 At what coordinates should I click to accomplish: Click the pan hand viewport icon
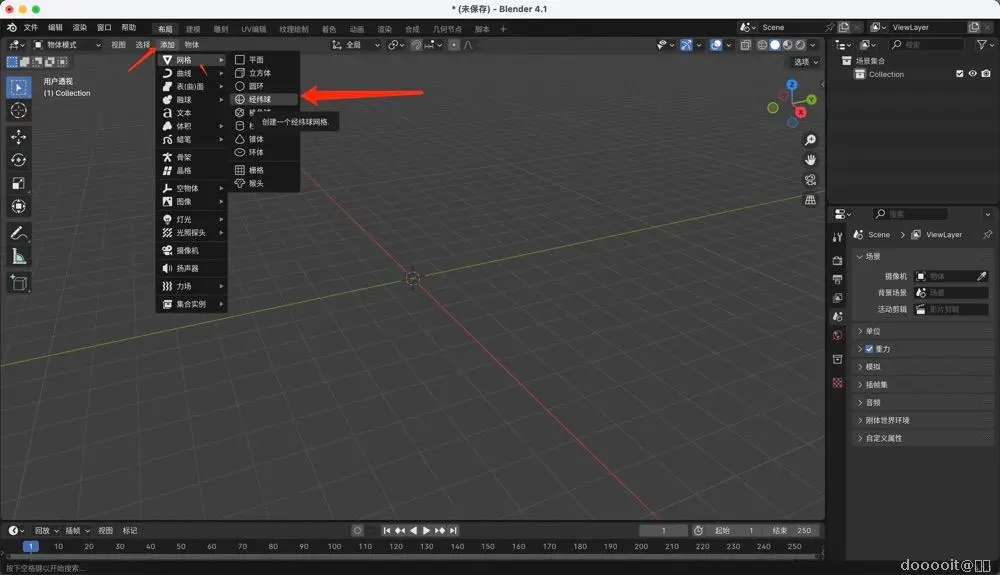click(x=810, y=160)
